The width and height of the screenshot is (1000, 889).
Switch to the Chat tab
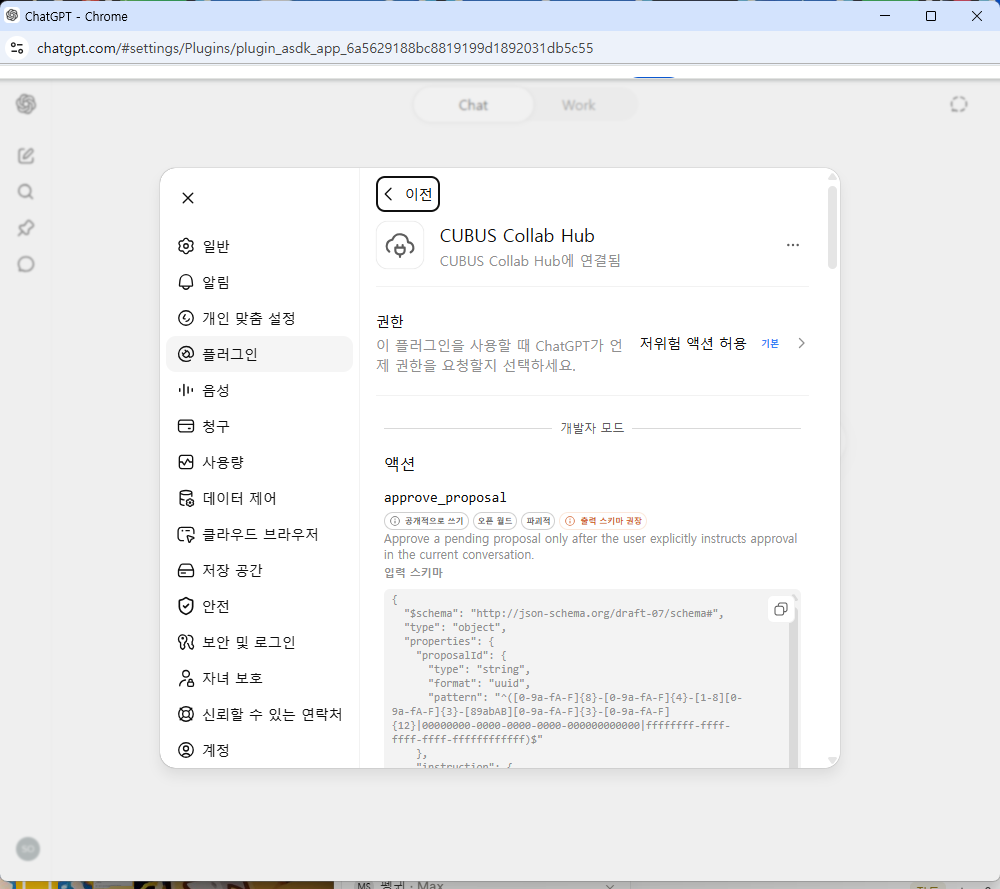pyautogui.click(x=473, y=105)
